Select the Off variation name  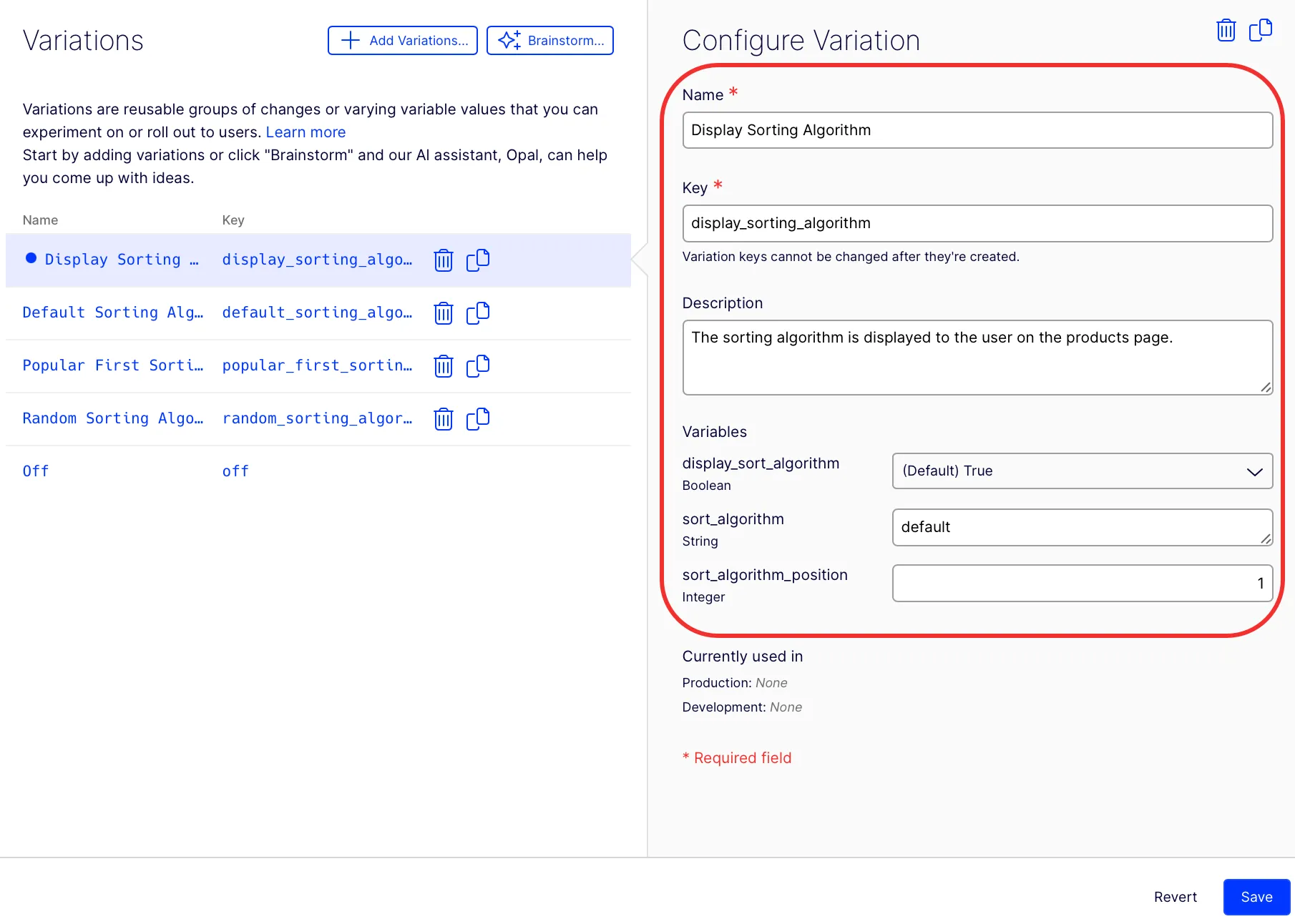[x=36, y=471]
